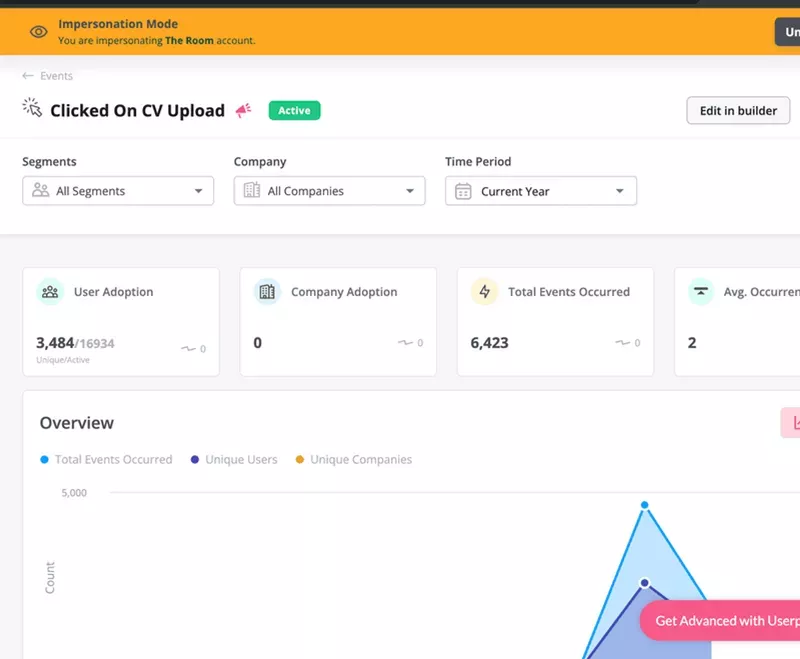Viewport: 800px width, 659px height.
Task: Click the Company Adoption building icon
Action: [267, 292]
